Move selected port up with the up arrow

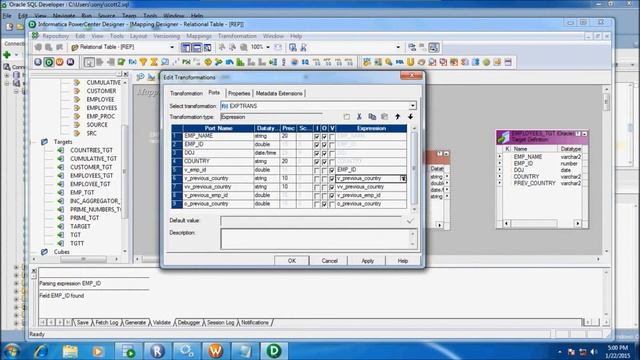(398, 117)
